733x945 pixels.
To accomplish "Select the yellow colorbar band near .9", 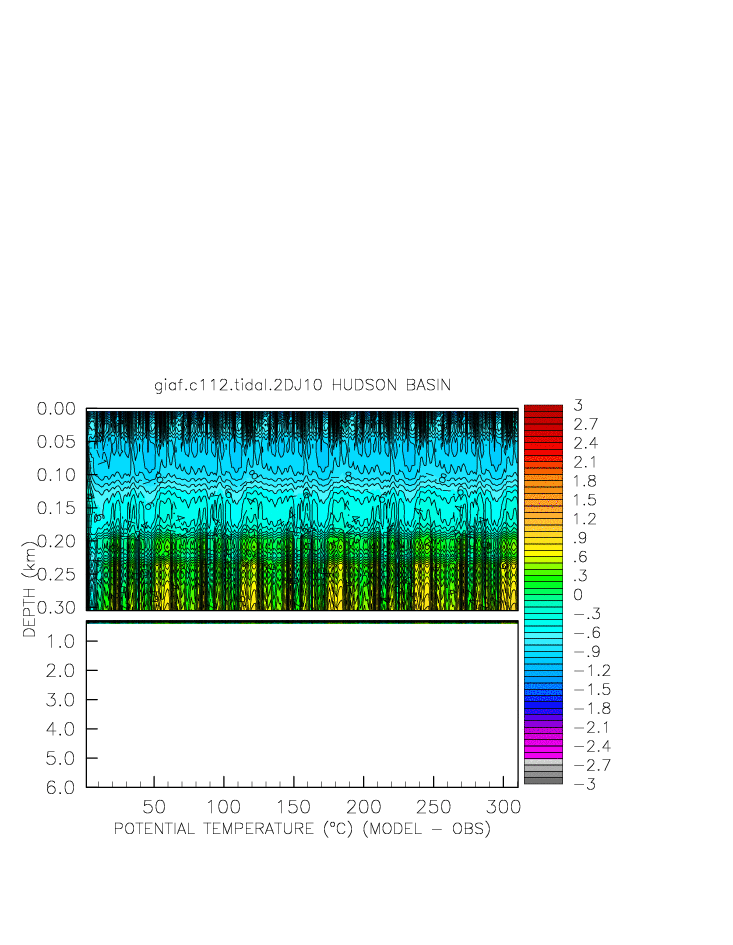I will (x=543, y=538).
